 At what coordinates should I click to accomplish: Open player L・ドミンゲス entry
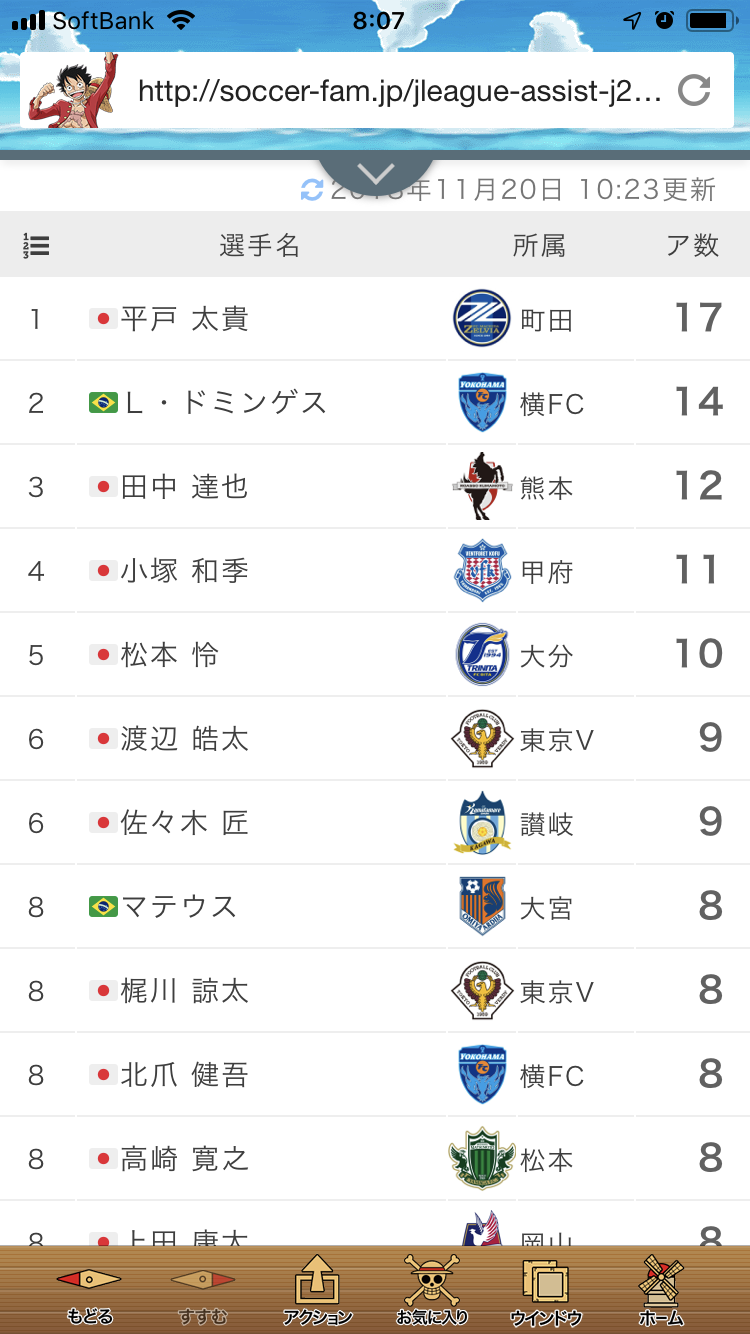pyautogui.click(x=225, y=403)
